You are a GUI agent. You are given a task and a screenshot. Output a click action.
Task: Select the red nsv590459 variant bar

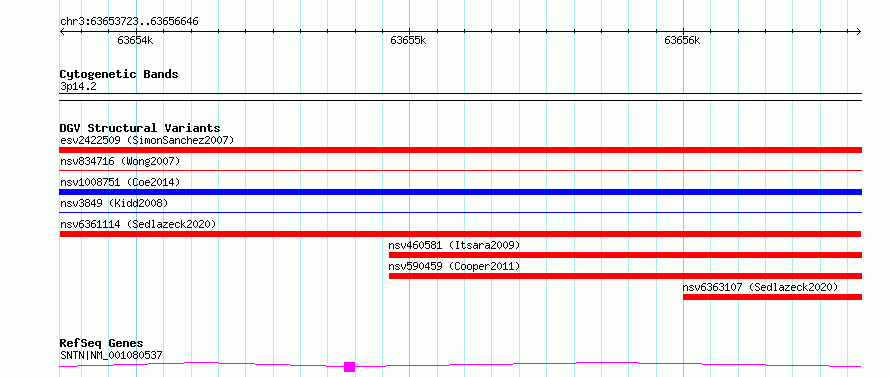[x=625, y=276]
